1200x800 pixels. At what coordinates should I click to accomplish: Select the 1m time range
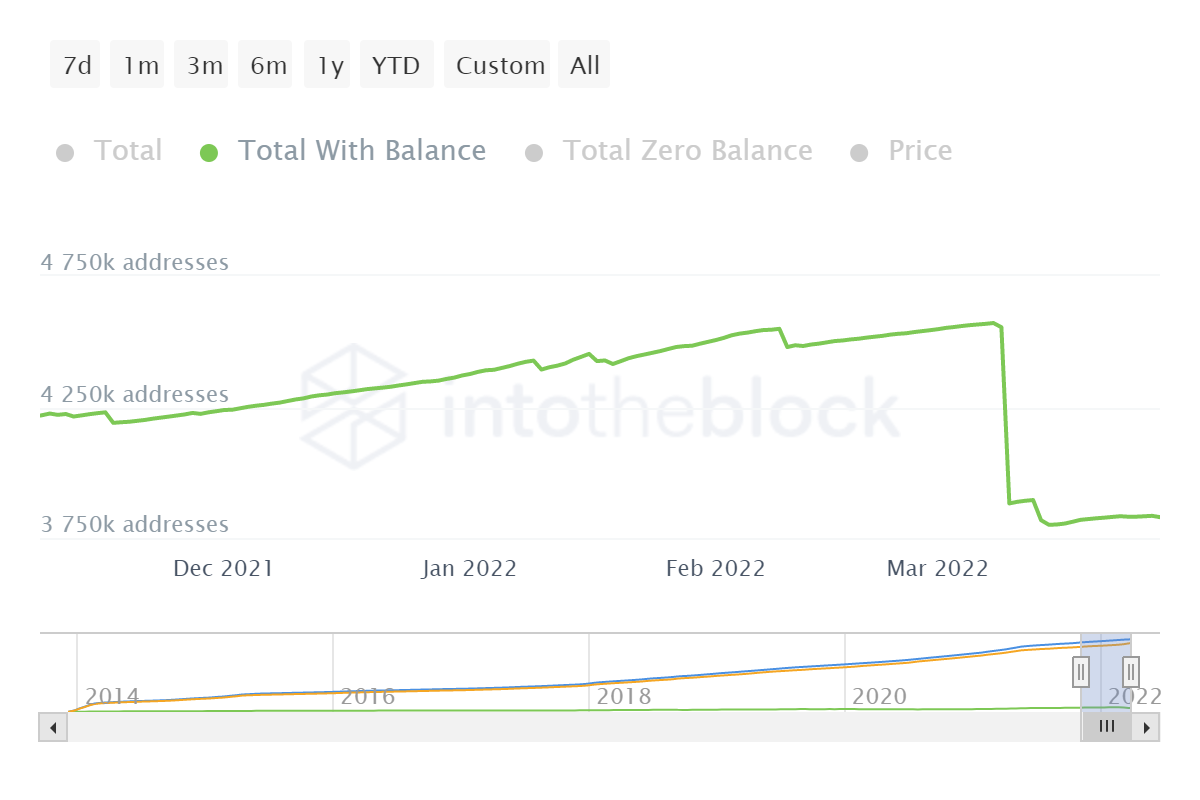click(x=140, y=66)
